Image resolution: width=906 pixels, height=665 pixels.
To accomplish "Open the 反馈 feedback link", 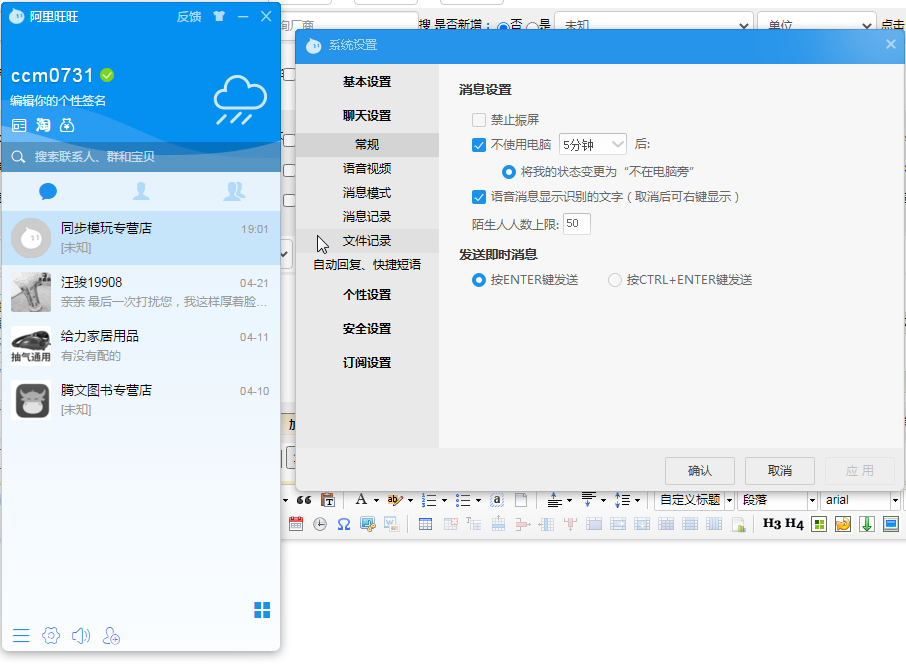I will coord(189,17).
